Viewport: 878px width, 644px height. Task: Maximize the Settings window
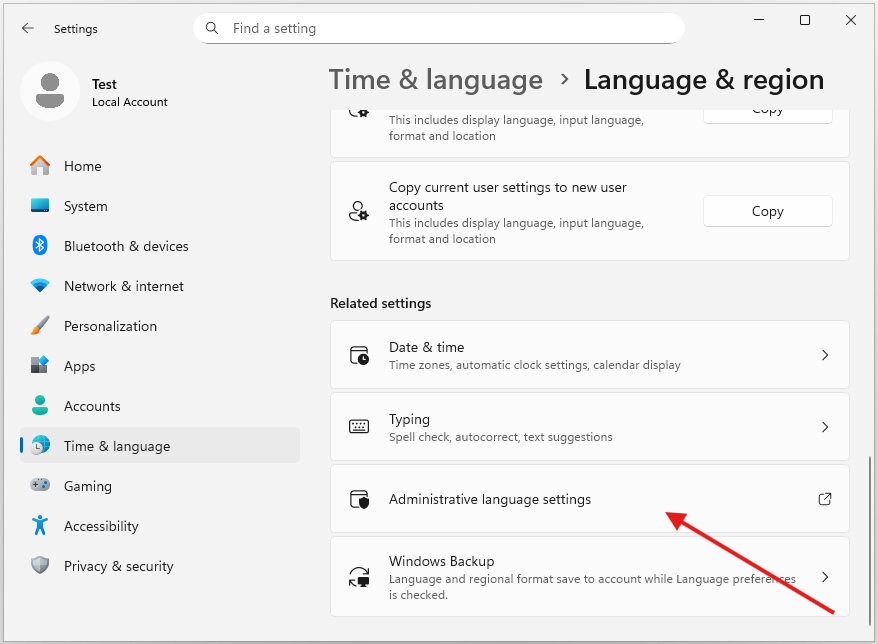click(x=805, y=20)
